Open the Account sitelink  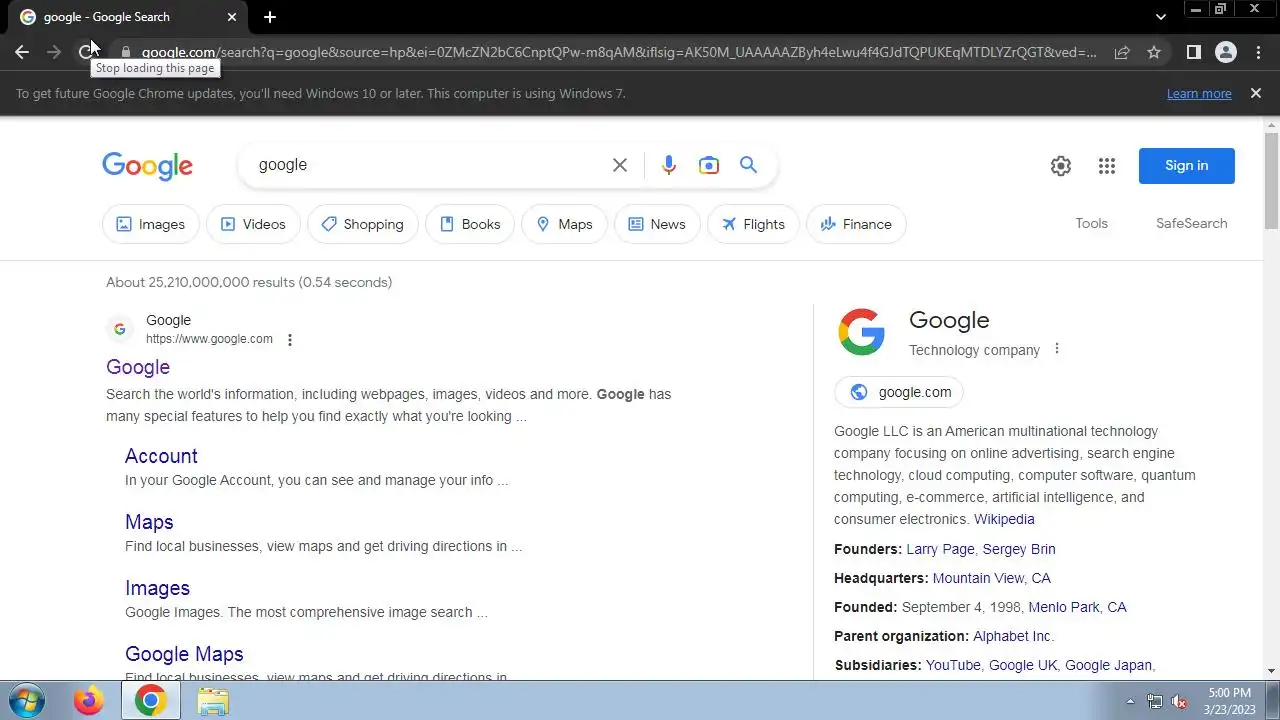pyautogui.click(x=161, y=456)
